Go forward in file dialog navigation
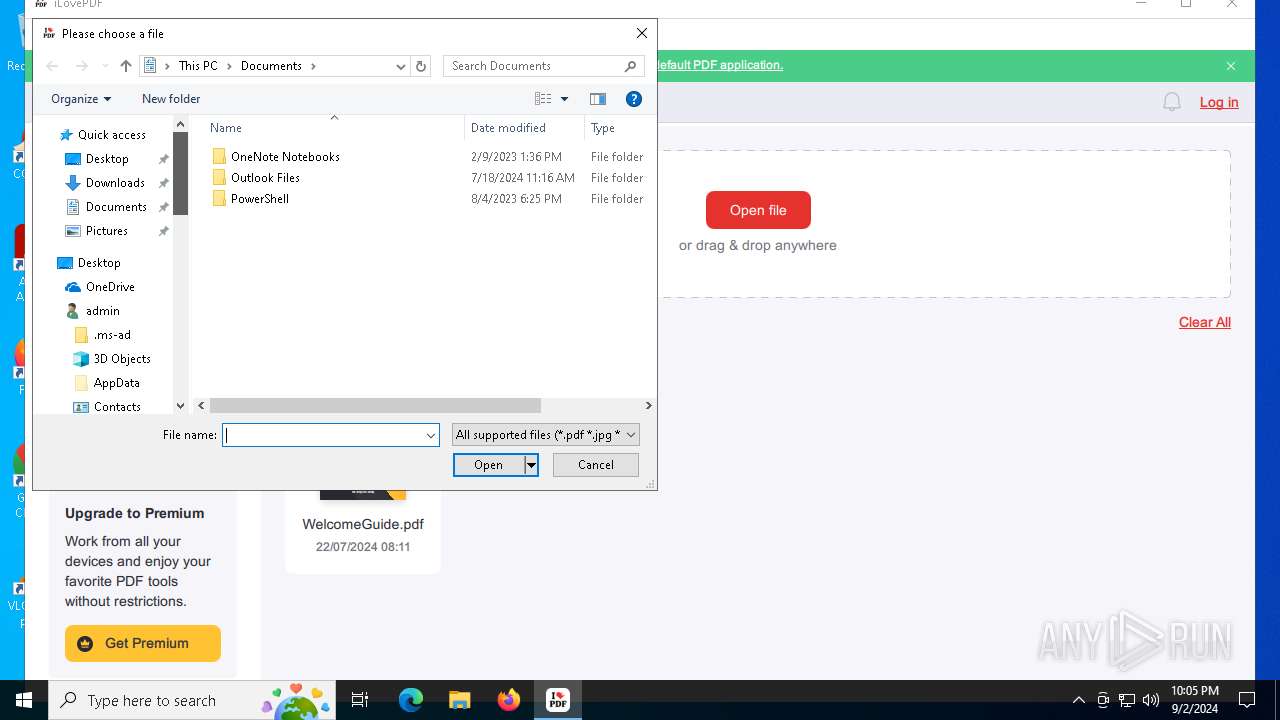 (82, 66)
